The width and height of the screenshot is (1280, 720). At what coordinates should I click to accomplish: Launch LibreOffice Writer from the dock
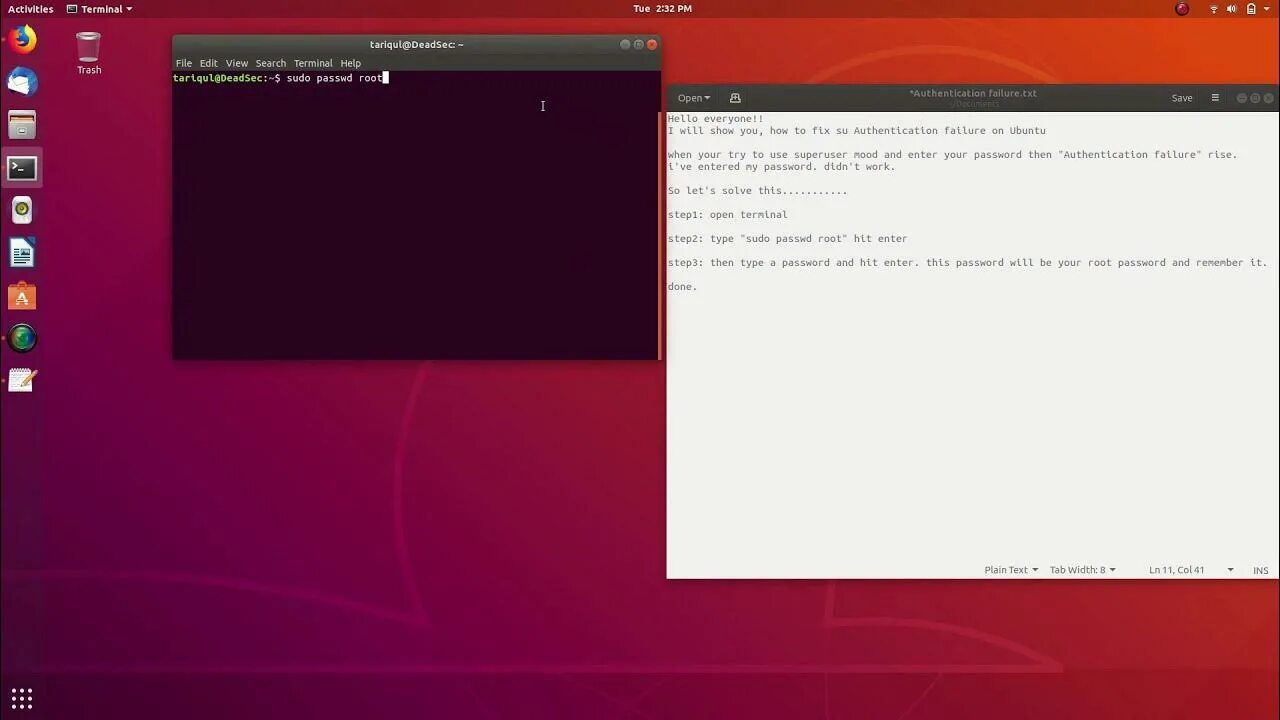pyautogui.click(x=22, y=253)
